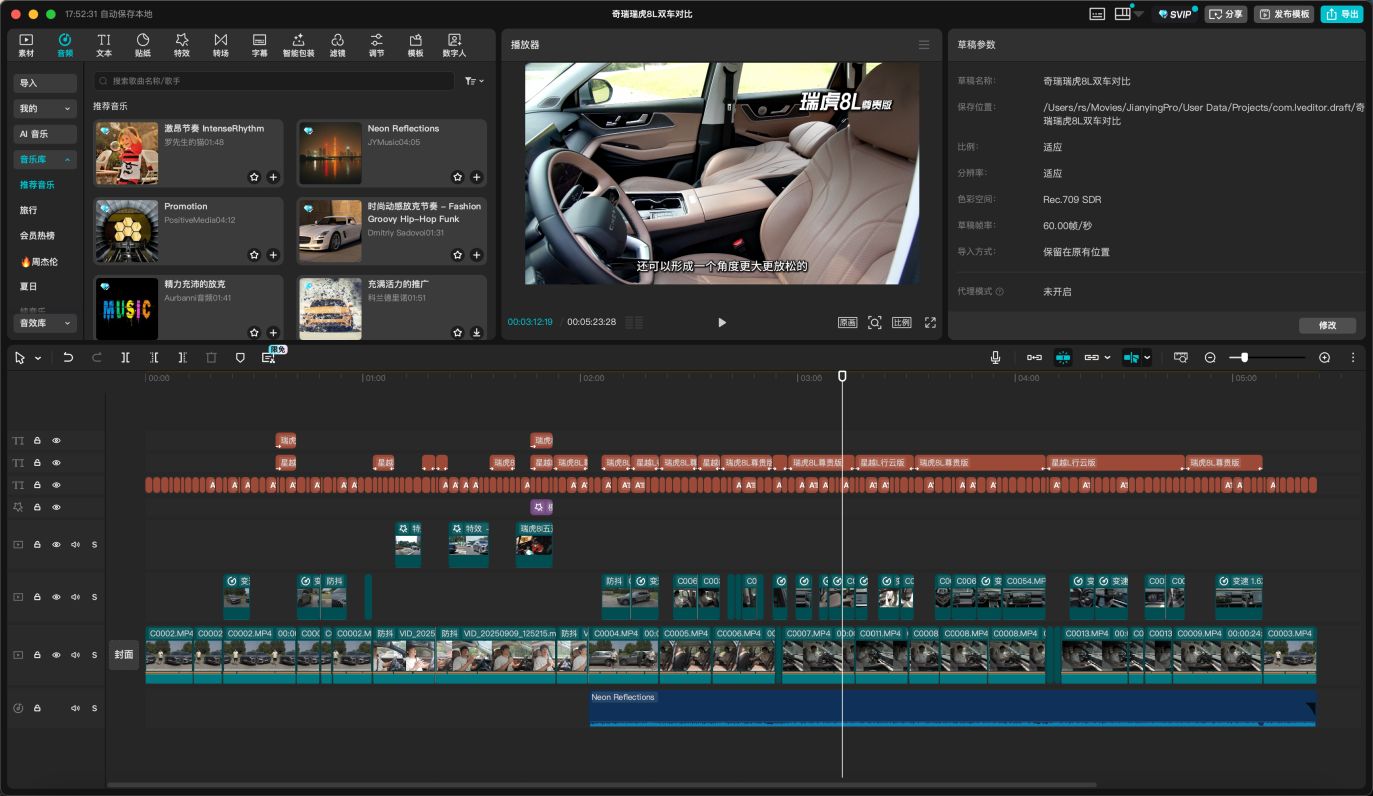
Task: Click the 导出 export button
Action: [x=1342, y=14]
